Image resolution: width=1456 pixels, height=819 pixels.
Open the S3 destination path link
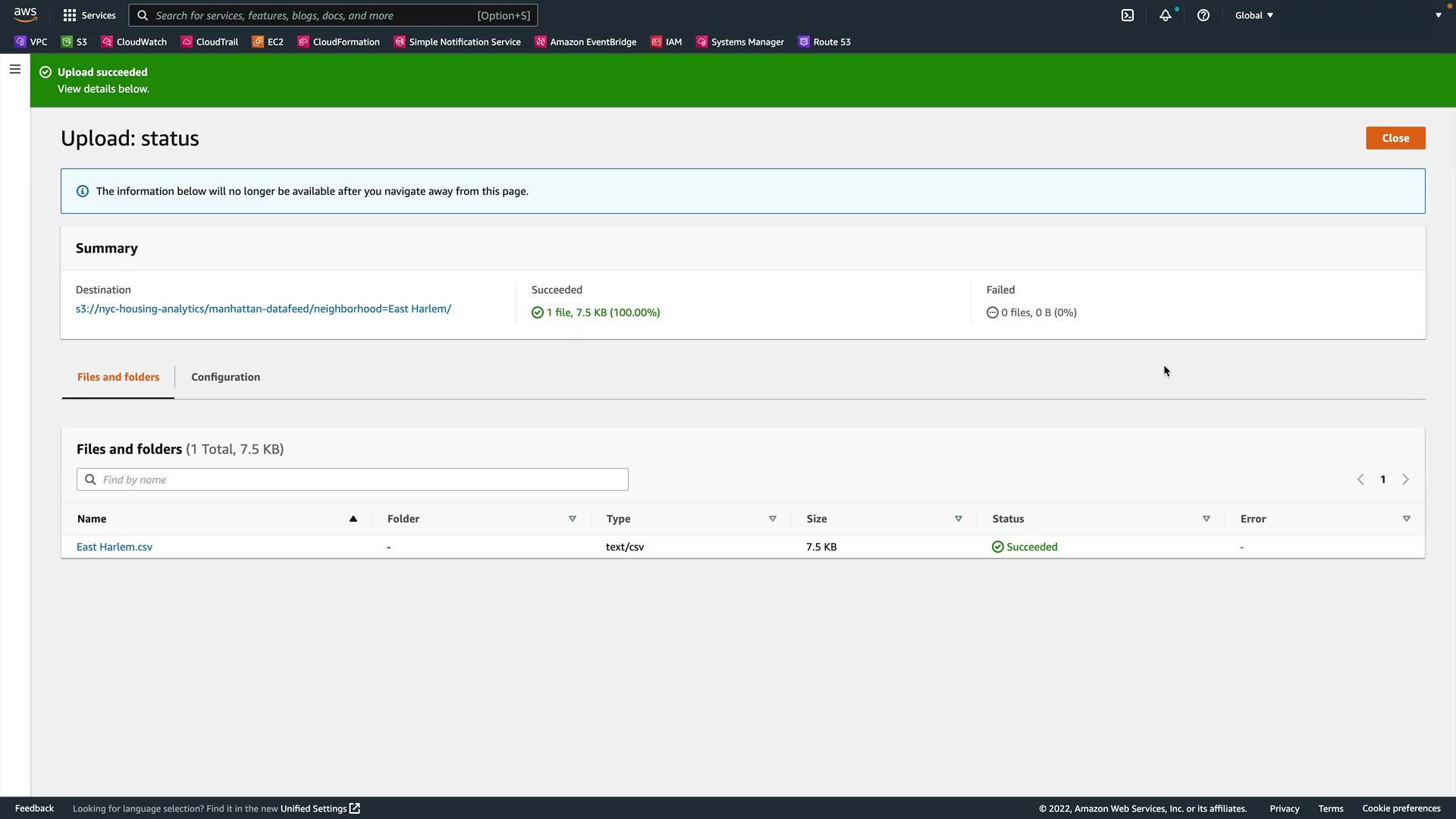point(263,309)
